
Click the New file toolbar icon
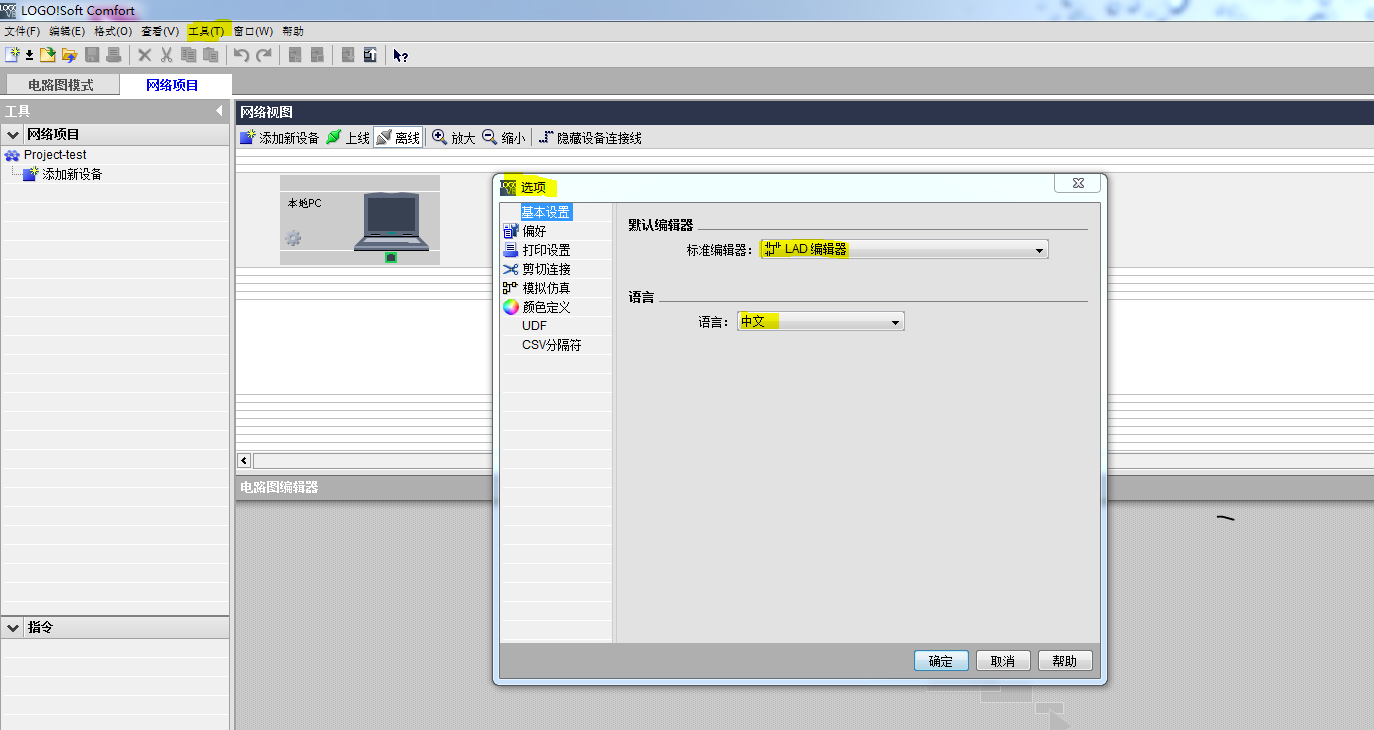point(12,55)
